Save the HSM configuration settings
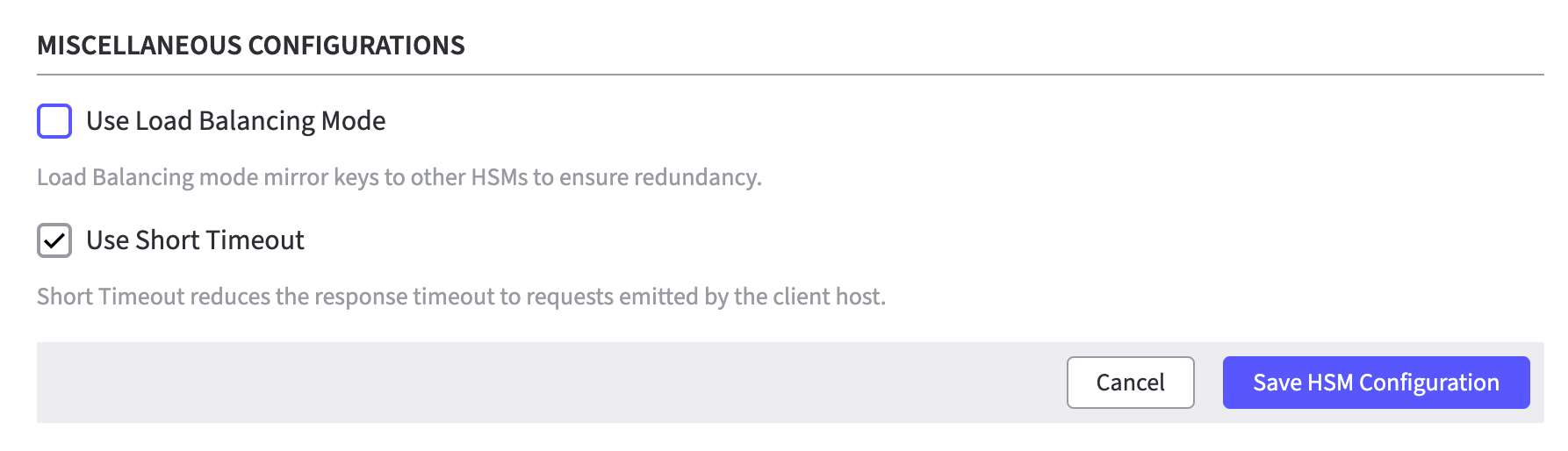The width and height of the screenshot is (1568, 451). click(1376, 383)
